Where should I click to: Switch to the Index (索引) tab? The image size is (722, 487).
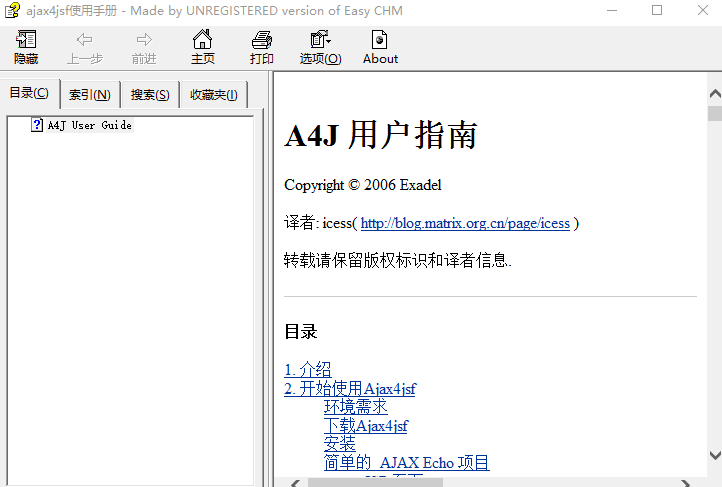tap(90, 95)
